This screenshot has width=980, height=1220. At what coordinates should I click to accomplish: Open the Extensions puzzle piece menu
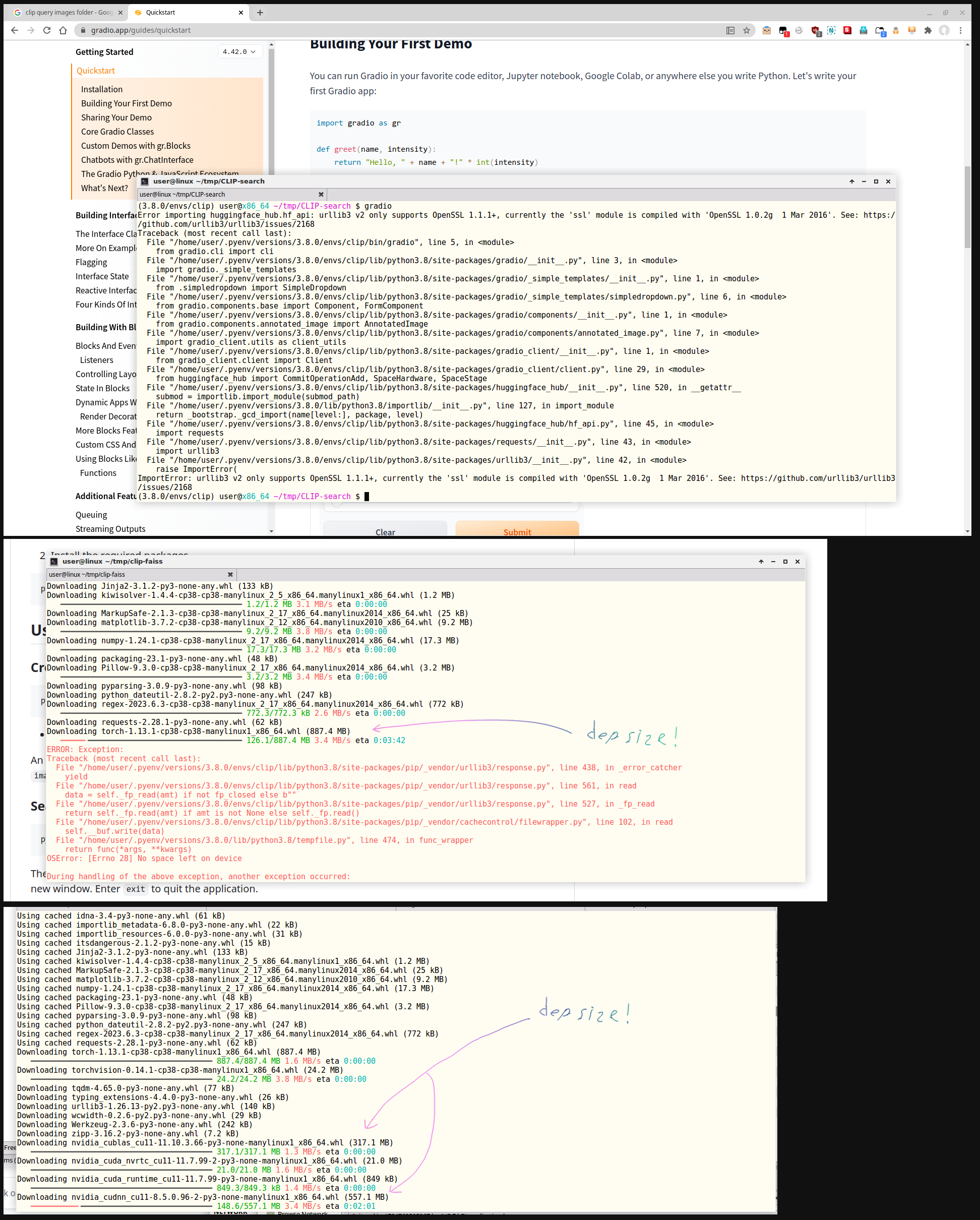tap(928, 31)
